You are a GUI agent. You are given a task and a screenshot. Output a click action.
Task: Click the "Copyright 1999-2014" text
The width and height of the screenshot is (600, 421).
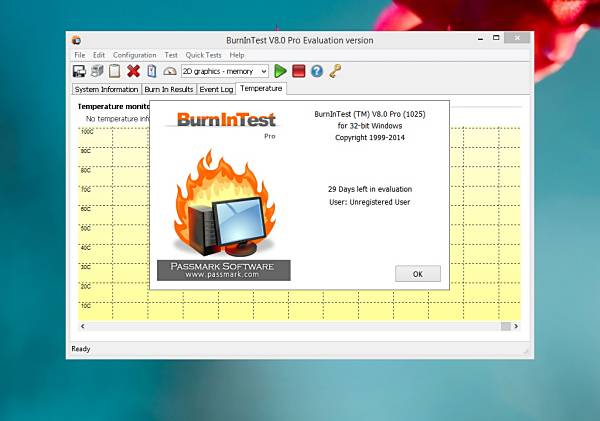(370, 137)
